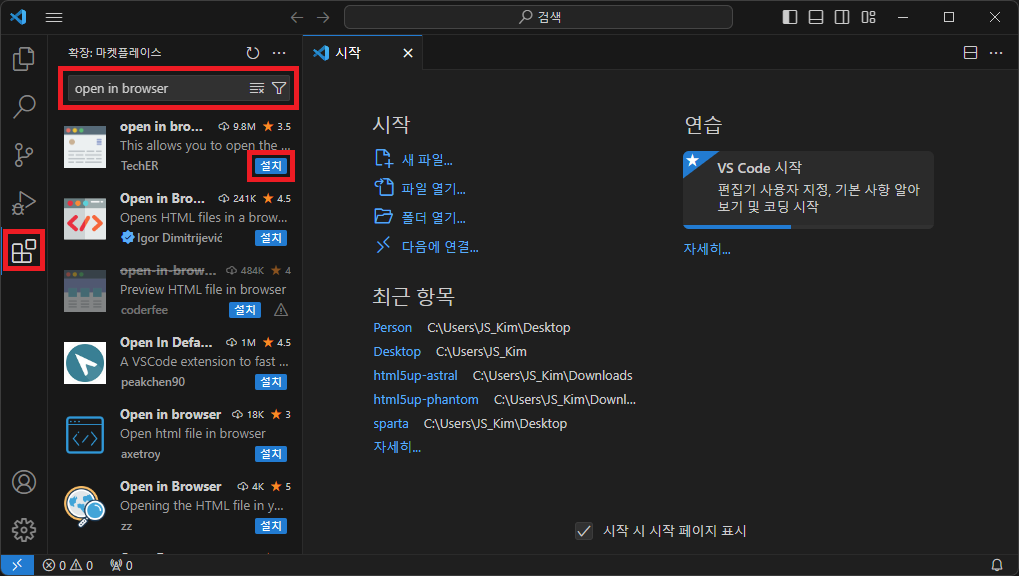Select the axetroy extension icon

(x=84, y=435)
